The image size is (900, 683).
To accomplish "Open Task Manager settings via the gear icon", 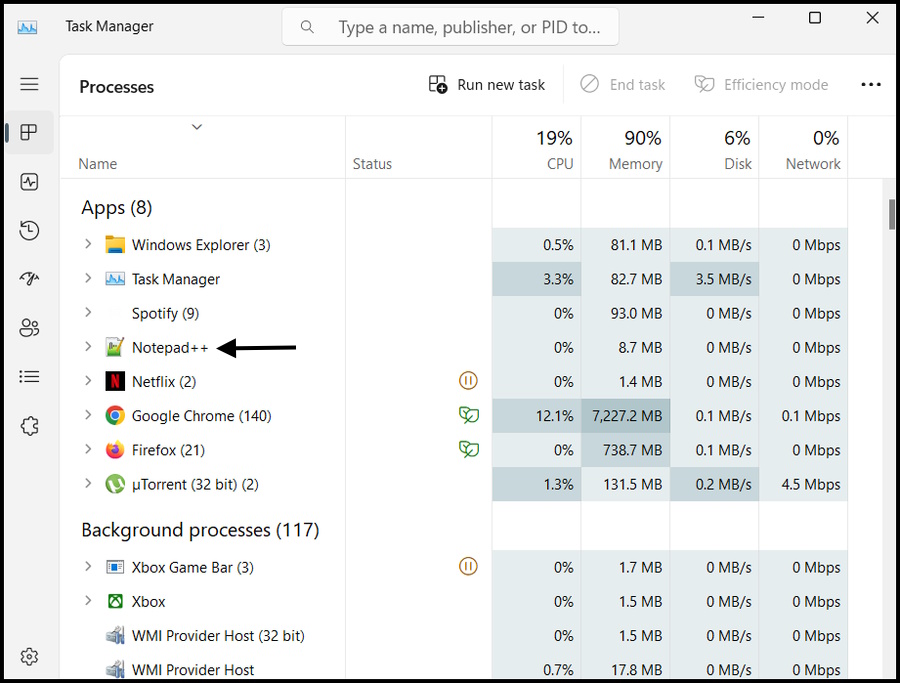I will point(29,656).
